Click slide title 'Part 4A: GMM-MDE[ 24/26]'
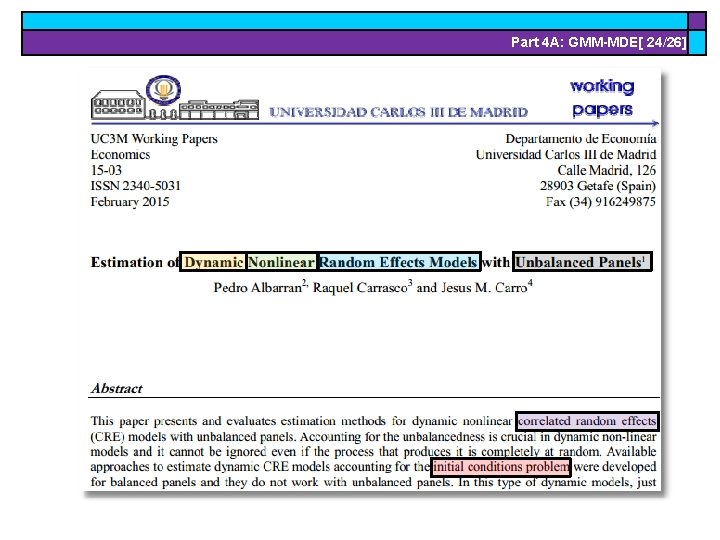This screenshot has width=720, height=540. [599, 42]
